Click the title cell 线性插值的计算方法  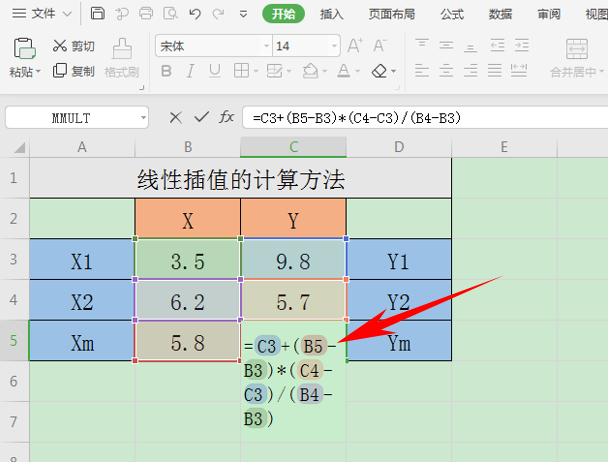click(x=240, y=178)
